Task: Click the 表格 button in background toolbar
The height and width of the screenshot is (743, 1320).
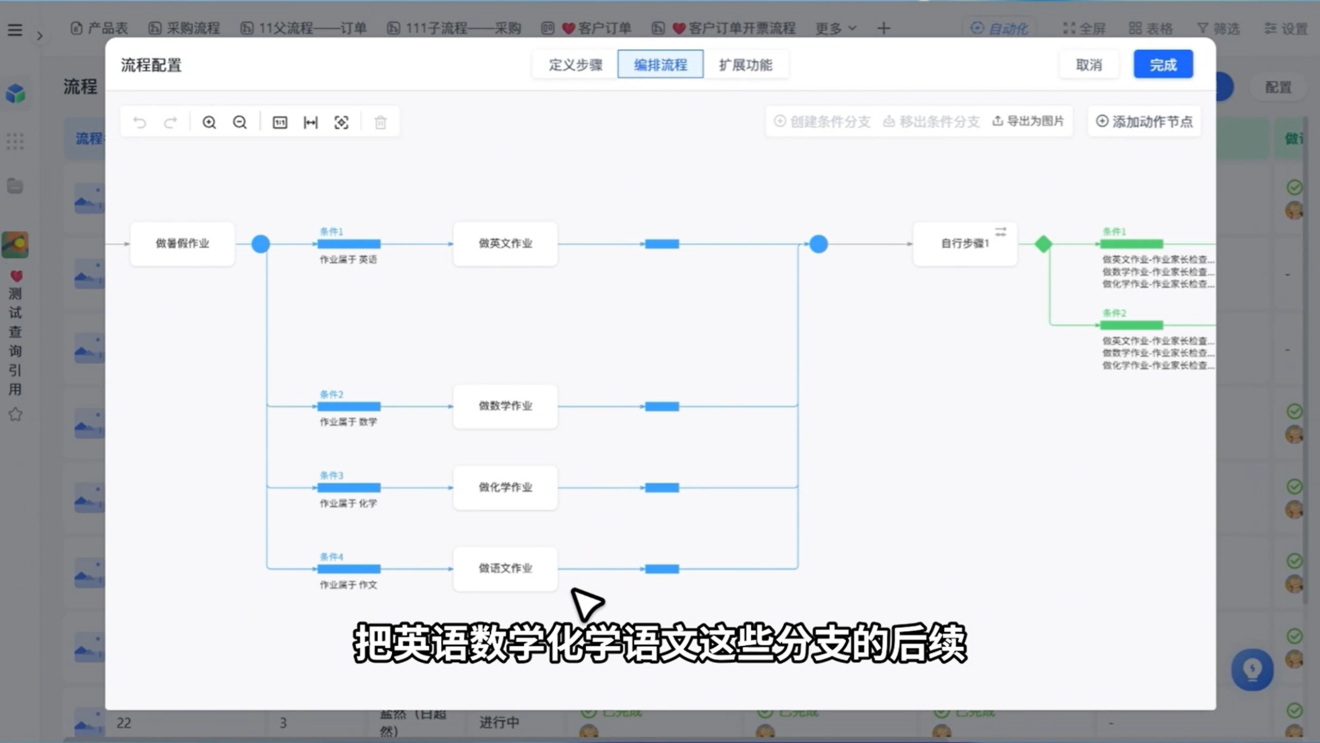Action: tap(1150, 28)
